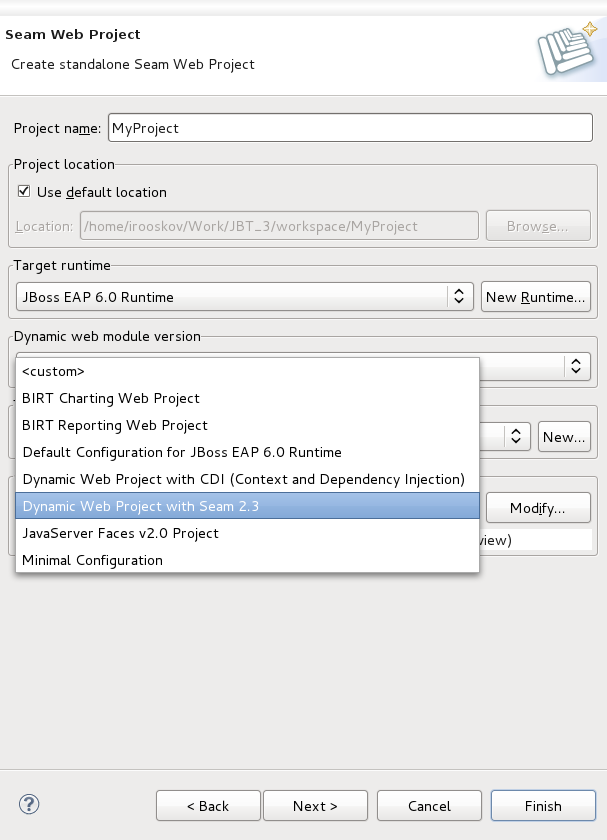The width and height of the screenshot is (607, 840).
Task: Select the "Minimal Configuration" entry
Action: point(92,560)
